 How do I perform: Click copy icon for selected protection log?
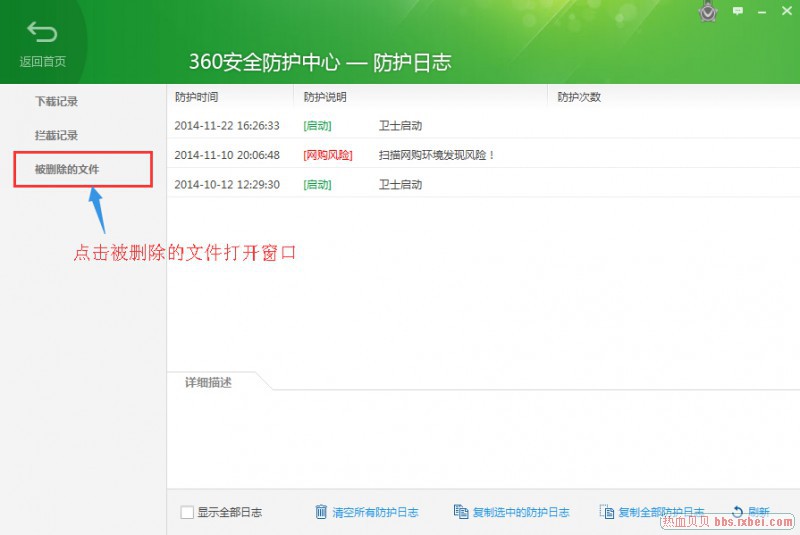click(460, 512)
